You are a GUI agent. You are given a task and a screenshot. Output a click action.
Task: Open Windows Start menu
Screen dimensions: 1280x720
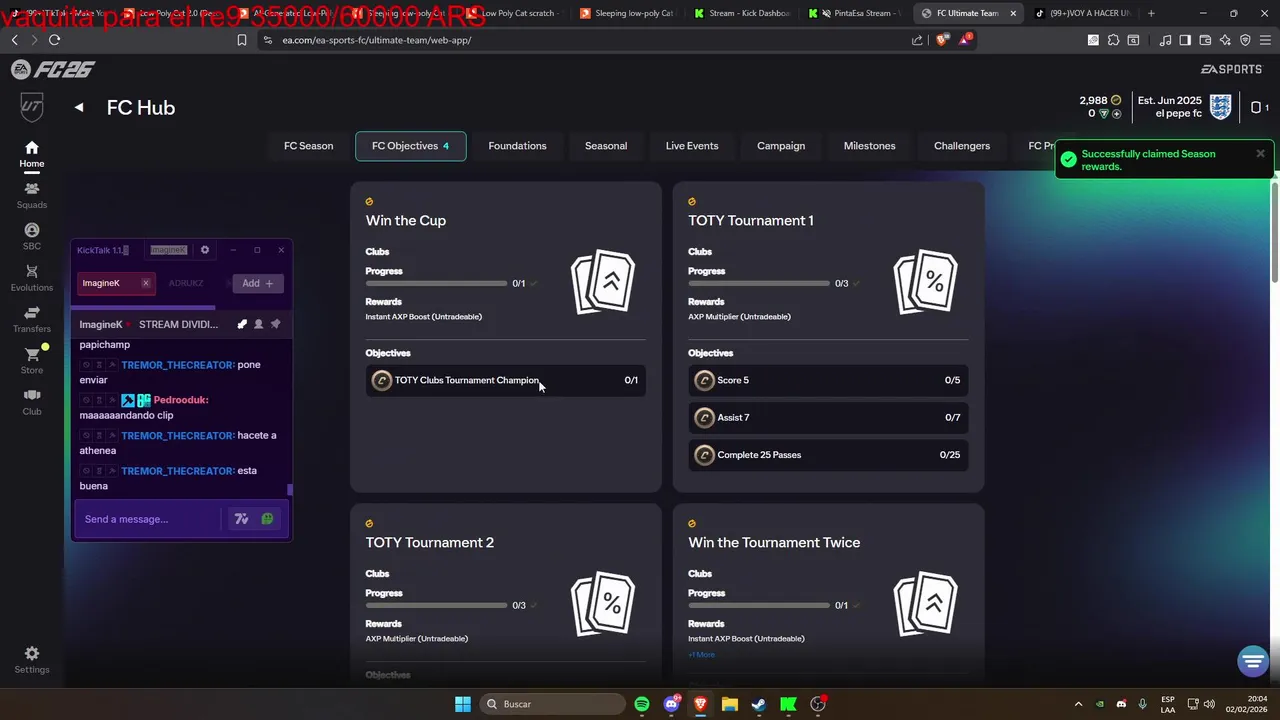point(463,704)
